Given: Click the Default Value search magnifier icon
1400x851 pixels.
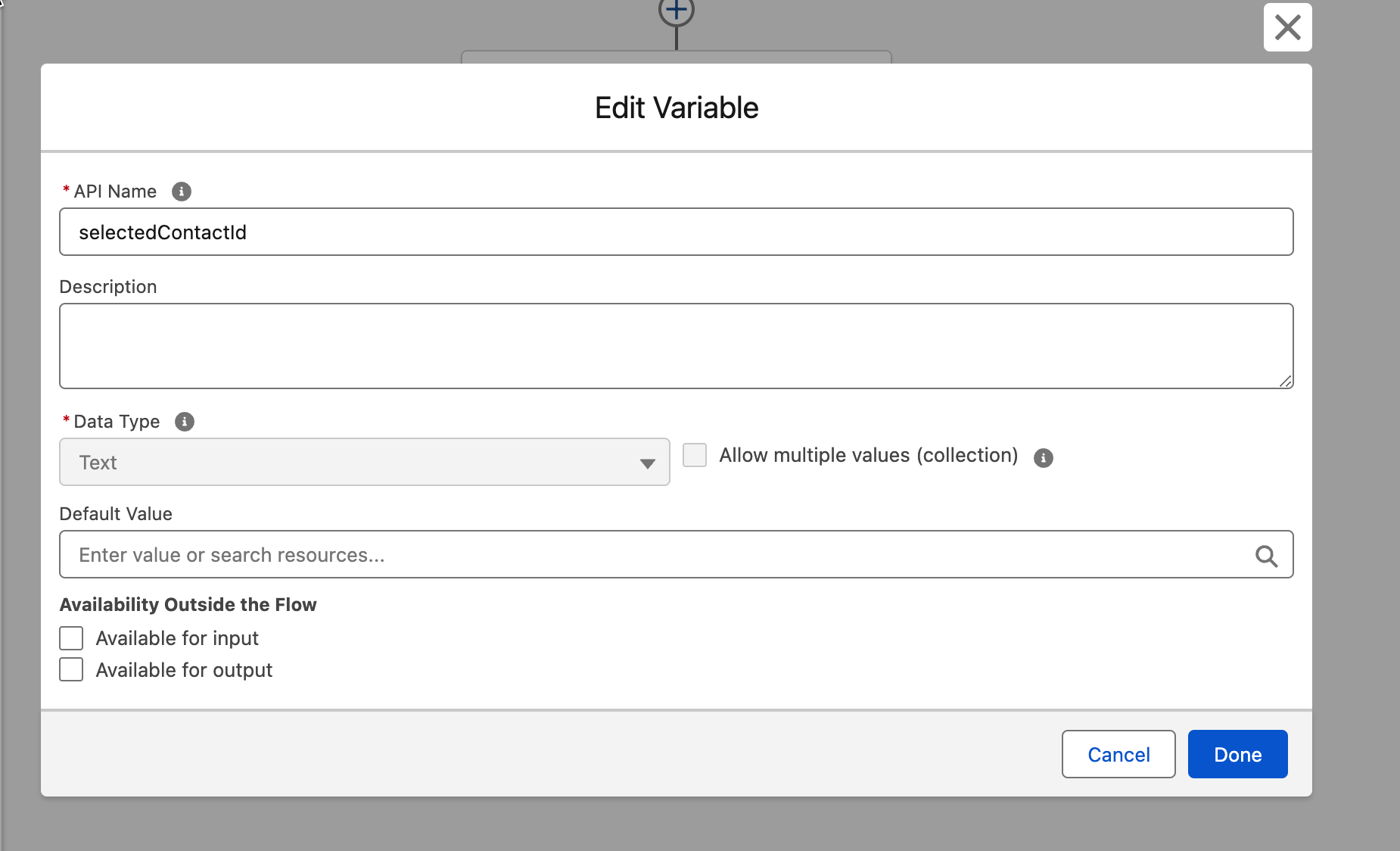Looking at the screenshot, I should coord(1266,556).
